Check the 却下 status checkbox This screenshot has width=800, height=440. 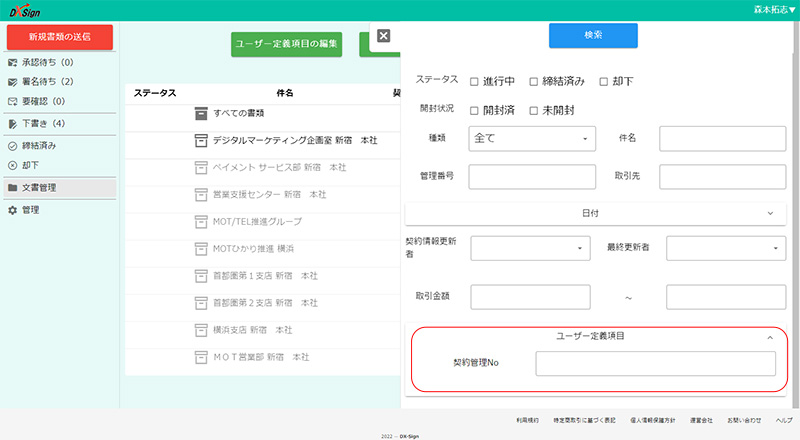[x=604, y=82]
